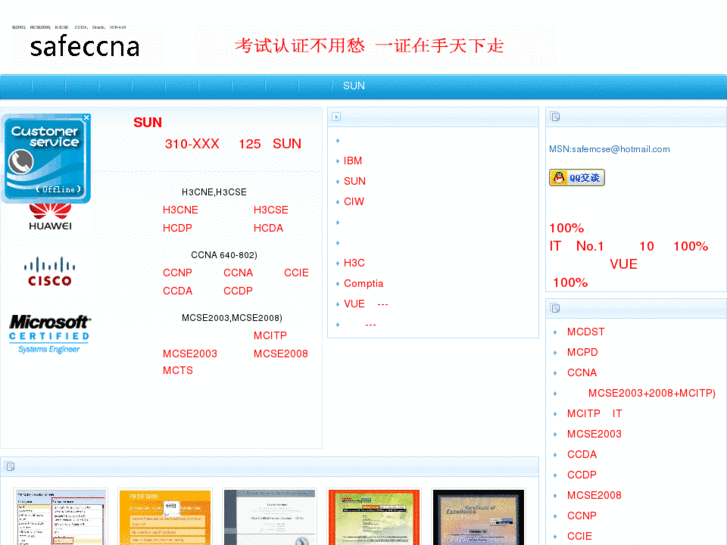This screenshot has width=727, height=545.
Task: Select SUN in the blue navigation bar
Action: coord(354,86)
